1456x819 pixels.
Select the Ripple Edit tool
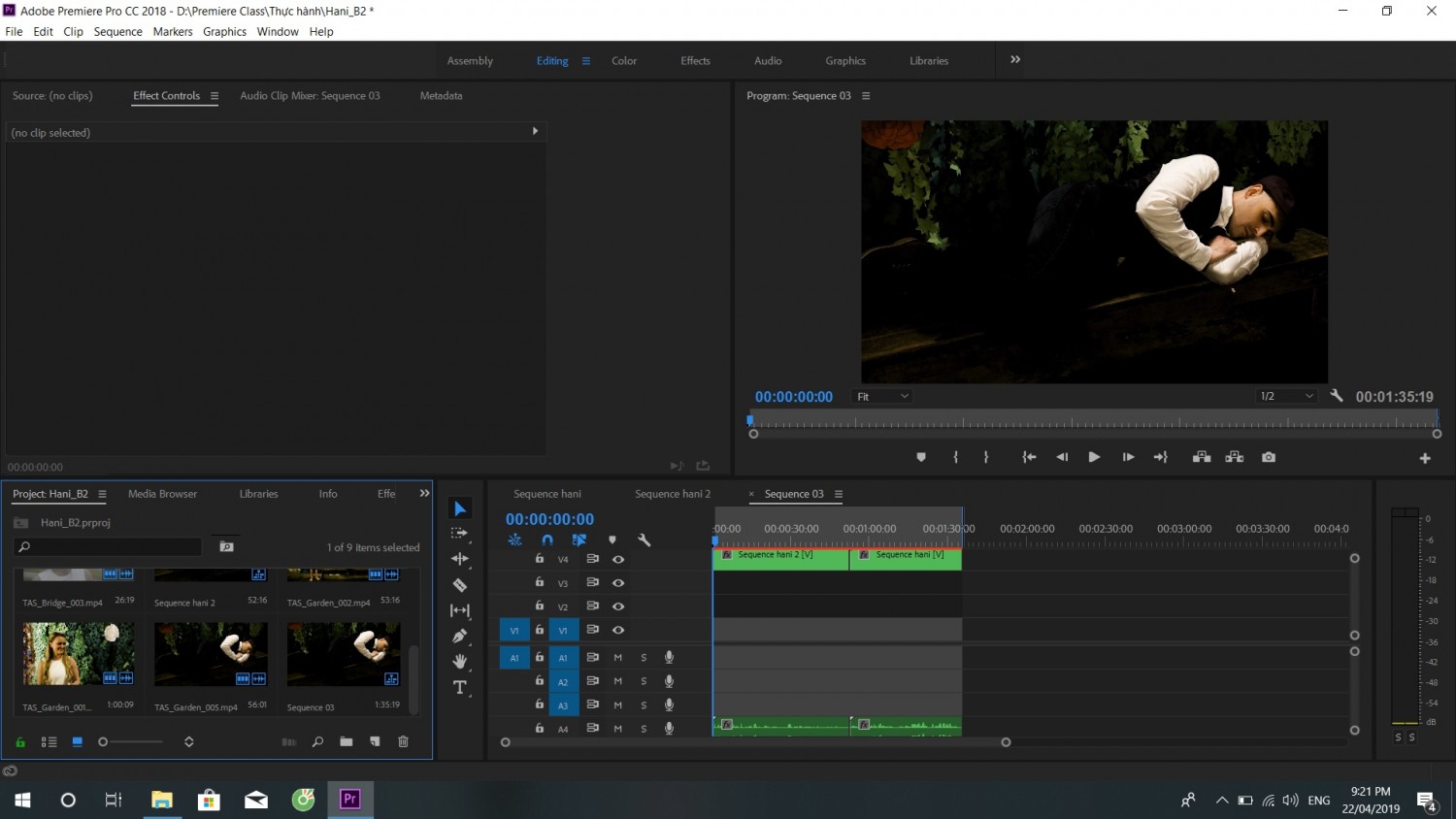pyautogui.click(x=460, y=559)
